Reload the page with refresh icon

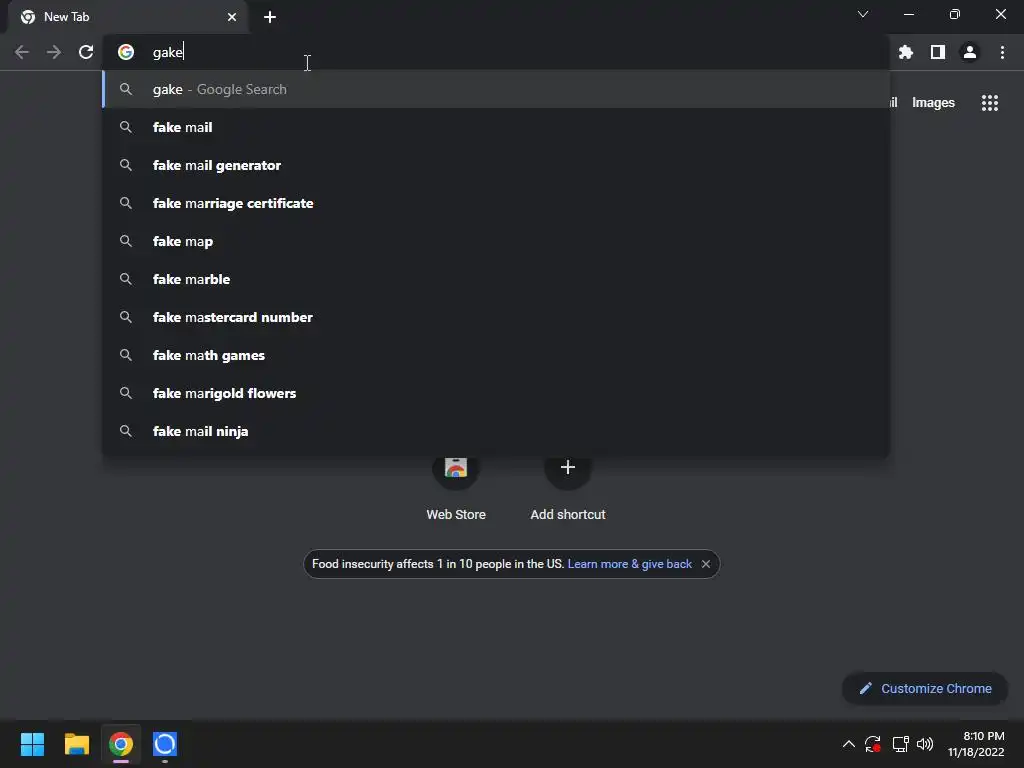[86, 52]
